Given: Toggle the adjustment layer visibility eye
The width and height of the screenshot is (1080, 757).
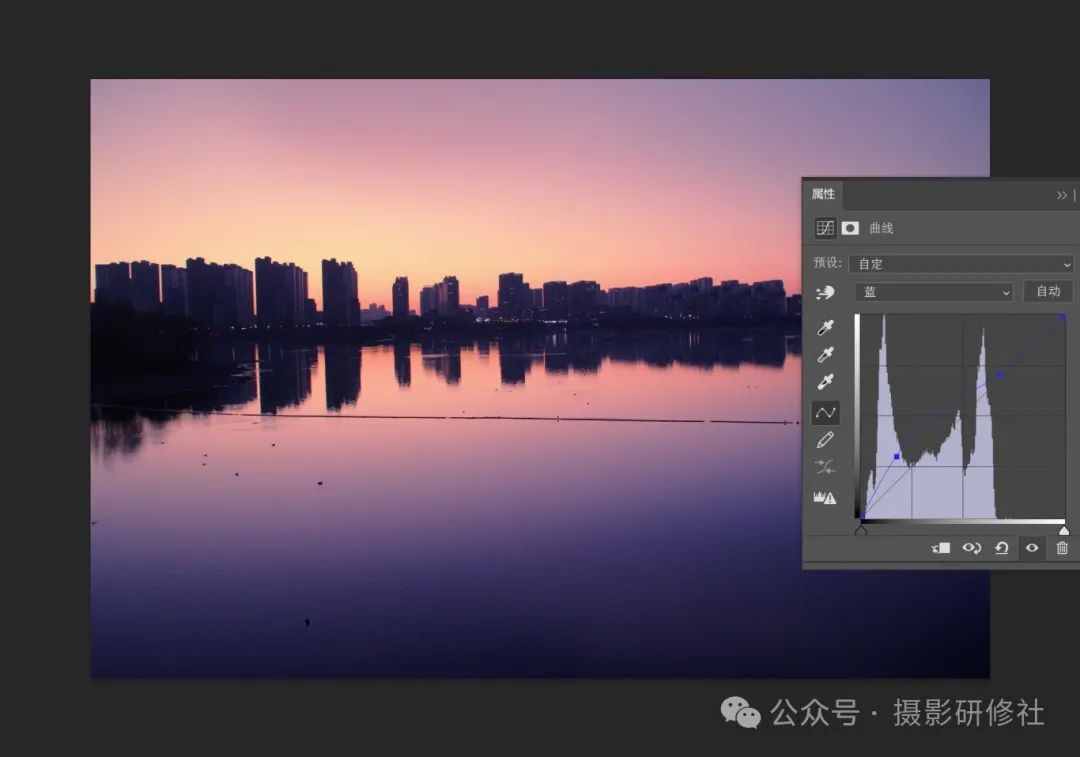Looking at the screenshot, I should [x=1032, y=548].
